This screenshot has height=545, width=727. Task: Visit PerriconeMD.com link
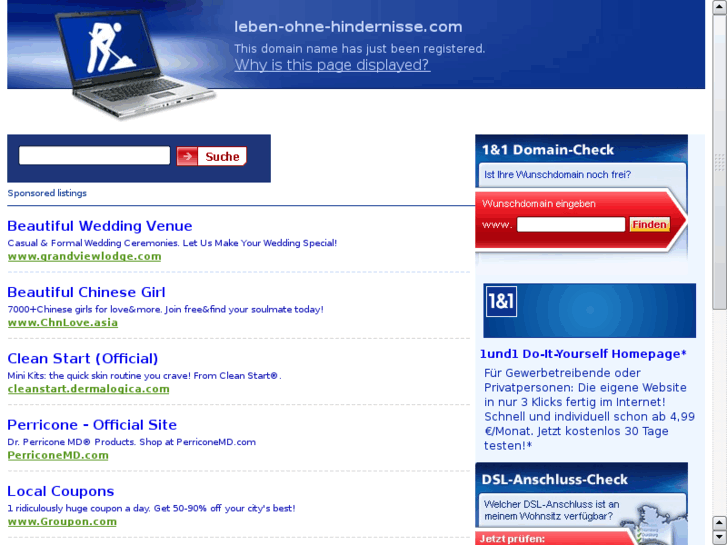point(58,455)
